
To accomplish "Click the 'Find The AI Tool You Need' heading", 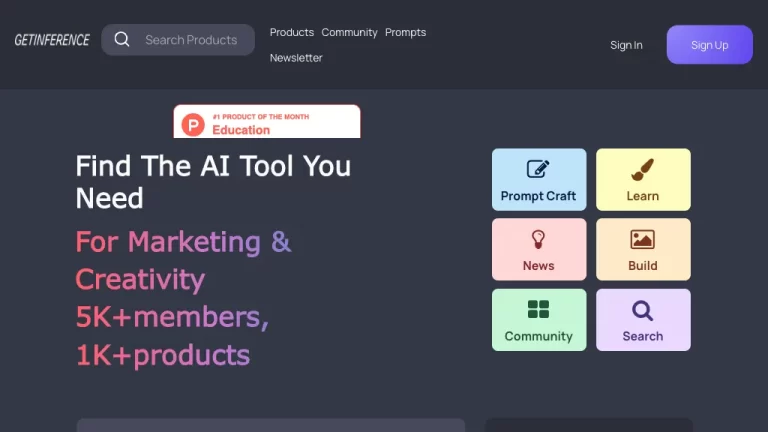I will tap(213, 181).
